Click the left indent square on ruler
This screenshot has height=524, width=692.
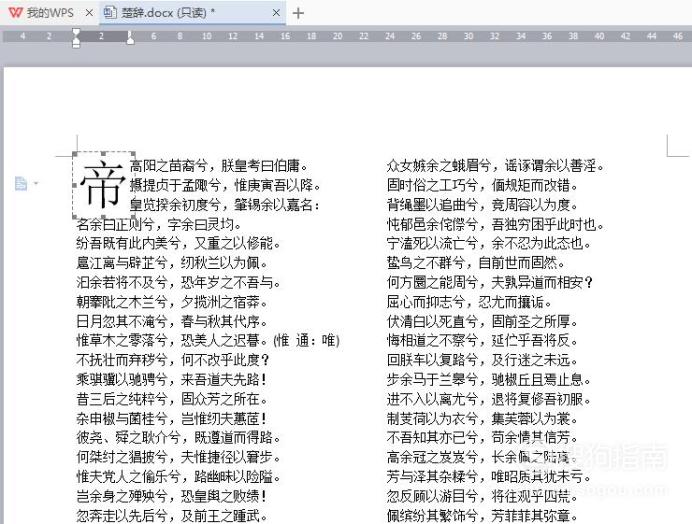[x=76, y=45]
